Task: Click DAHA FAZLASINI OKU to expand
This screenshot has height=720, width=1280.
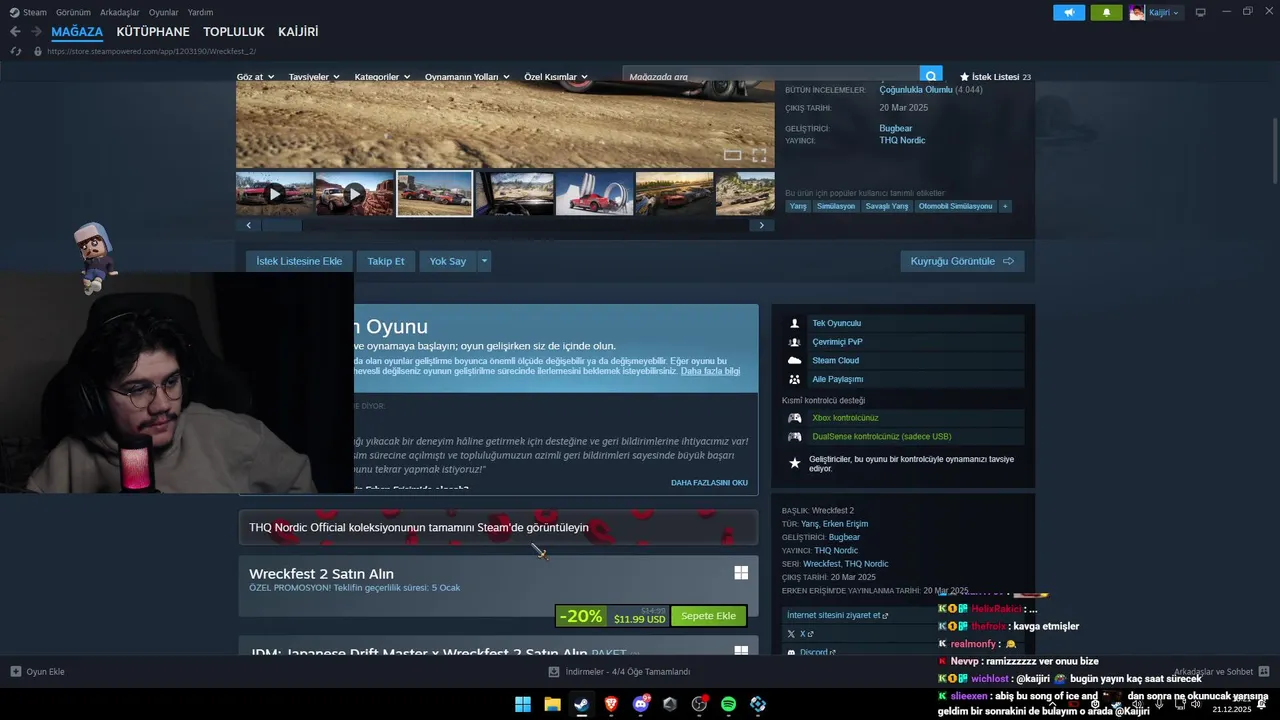Action: (709, 482)
